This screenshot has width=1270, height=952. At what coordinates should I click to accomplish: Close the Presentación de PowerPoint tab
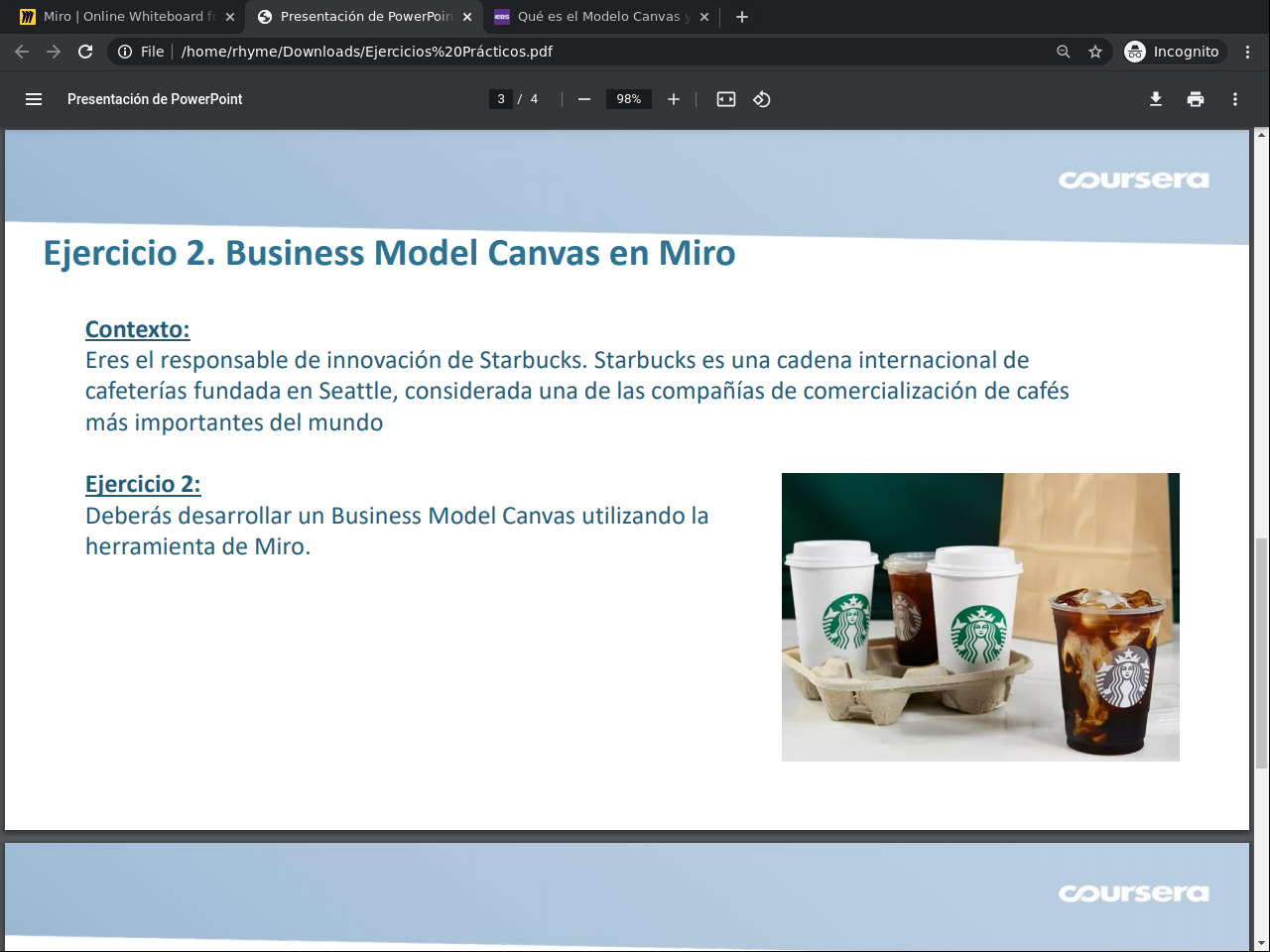pyautogui.click(x=467, y=17)
